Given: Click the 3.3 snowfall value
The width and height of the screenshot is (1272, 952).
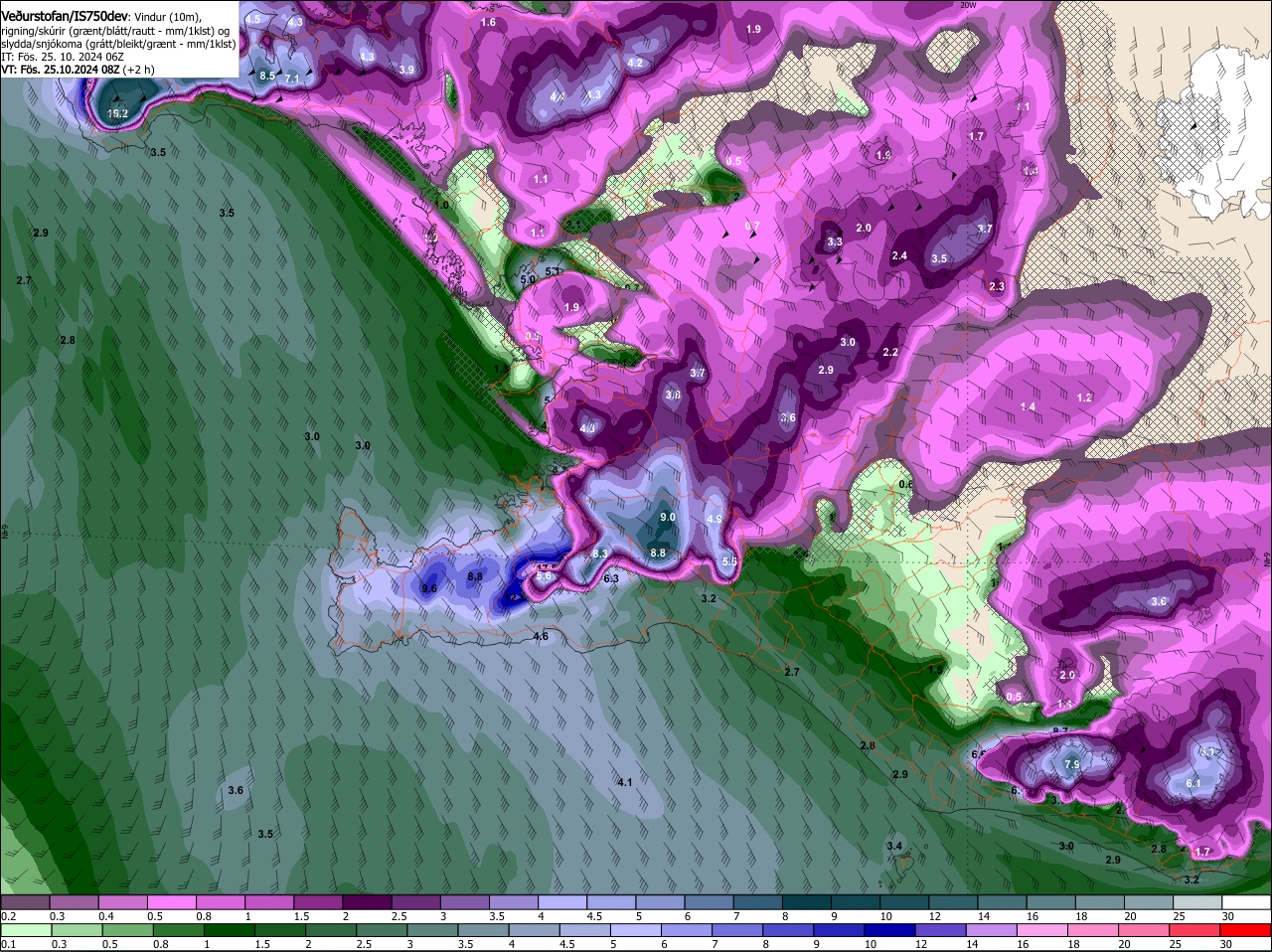Looking at the screenshot, I should [835, 241].
